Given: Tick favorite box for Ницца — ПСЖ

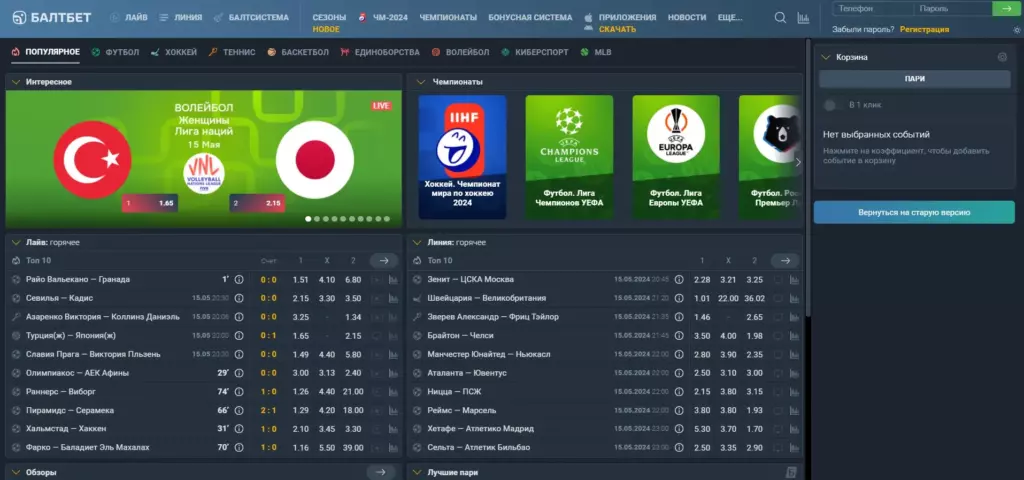Looking at the screenshot, I should click(778, 392).
